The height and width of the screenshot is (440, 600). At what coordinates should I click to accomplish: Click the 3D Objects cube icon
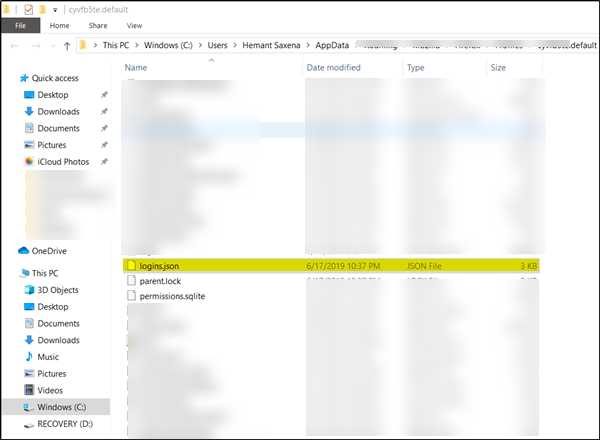29,290
